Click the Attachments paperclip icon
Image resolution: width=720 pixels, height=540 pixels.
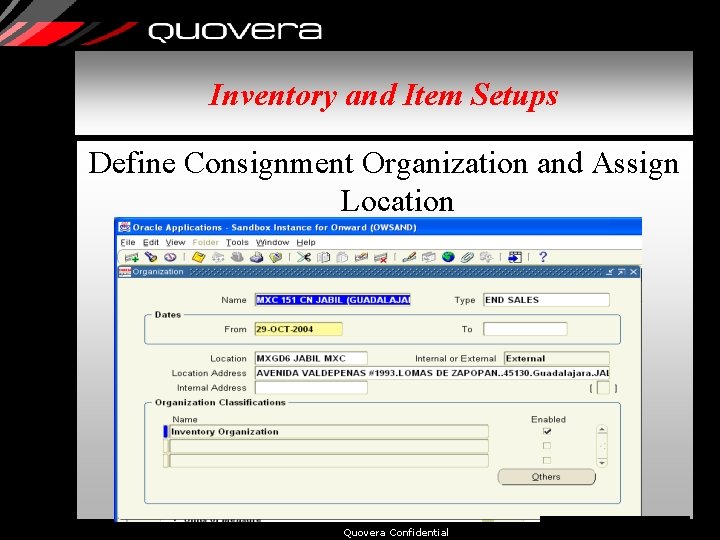point(467,257)
